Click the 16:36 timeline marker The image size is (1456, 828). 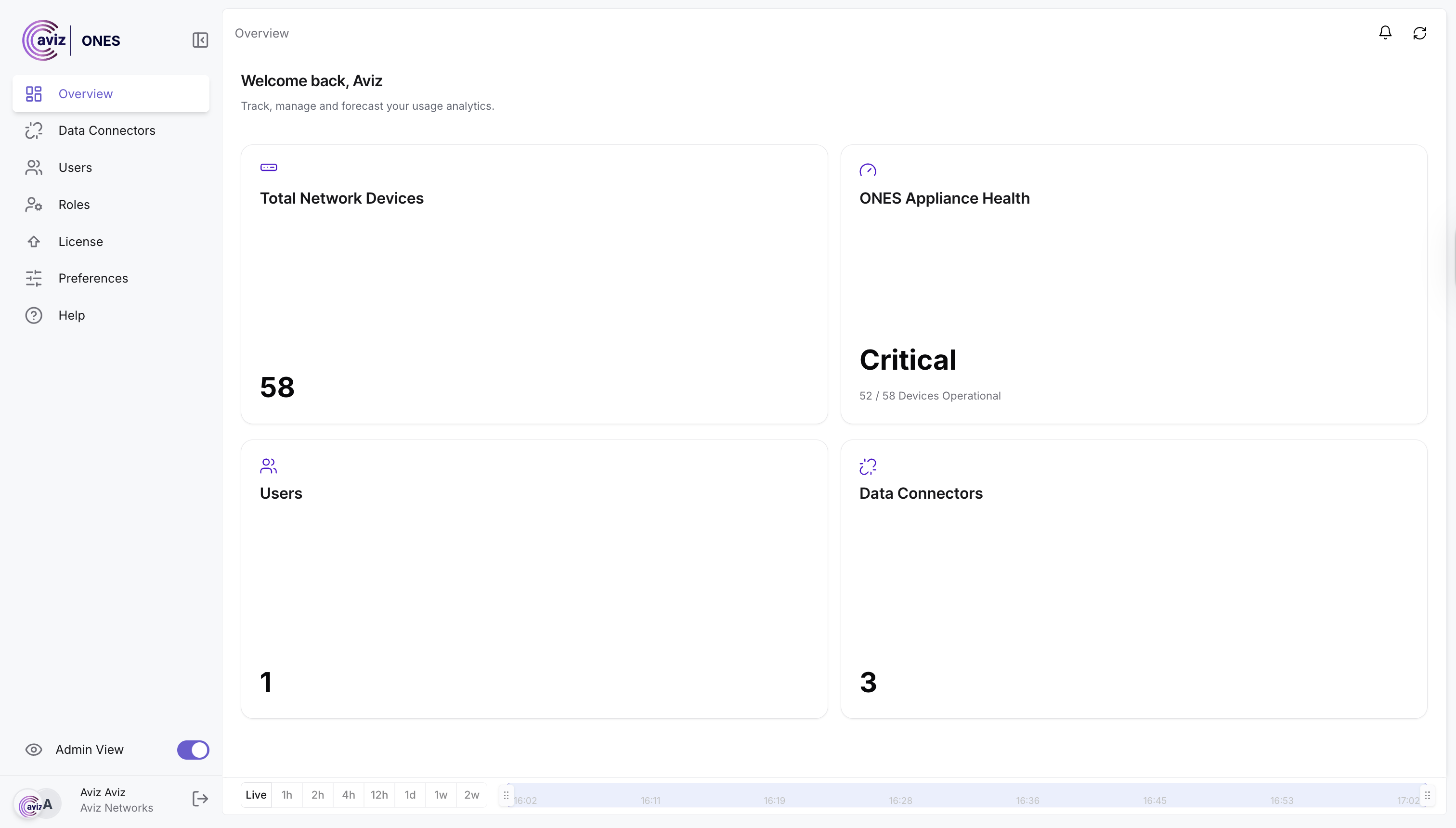coord(1027,800)
